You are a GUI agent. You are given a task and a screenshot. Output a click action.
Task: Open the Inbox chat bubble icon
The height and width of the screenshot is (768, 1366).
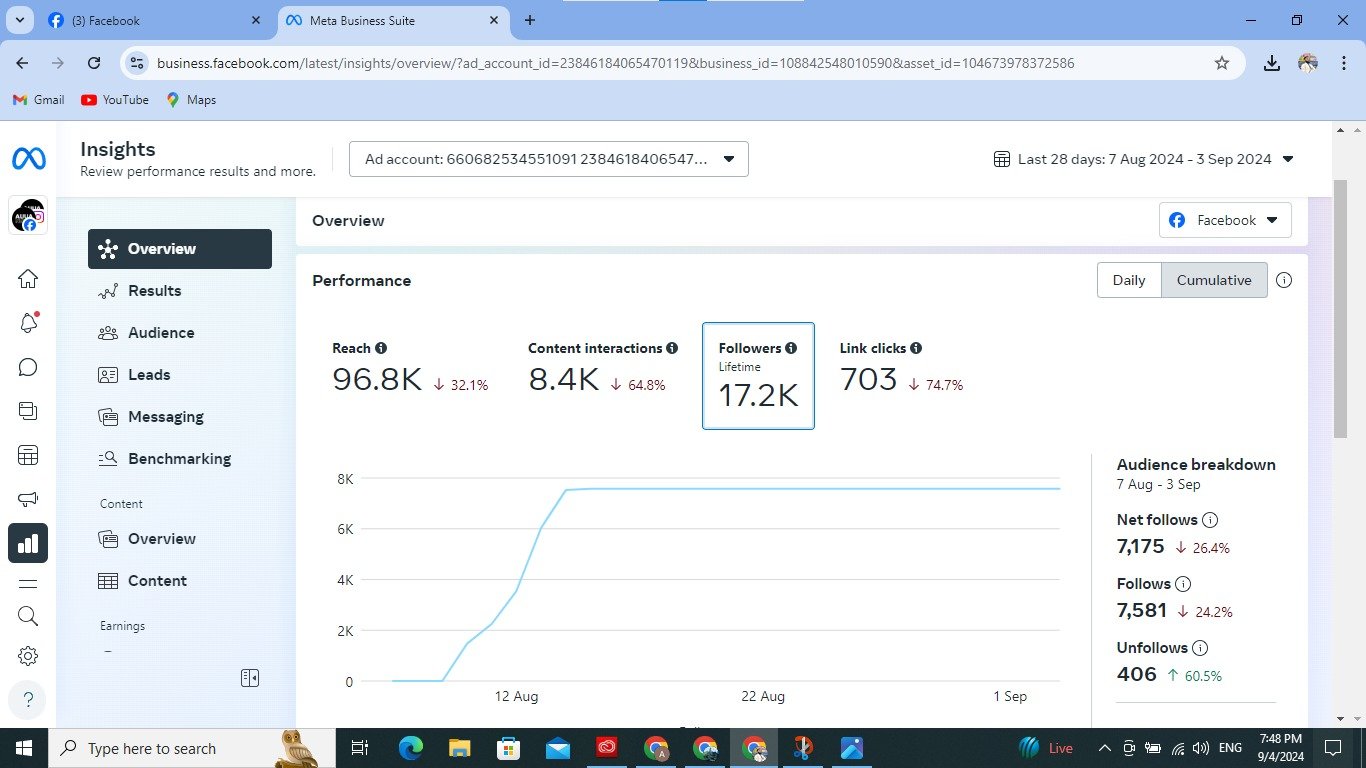[x=28, y=367]
